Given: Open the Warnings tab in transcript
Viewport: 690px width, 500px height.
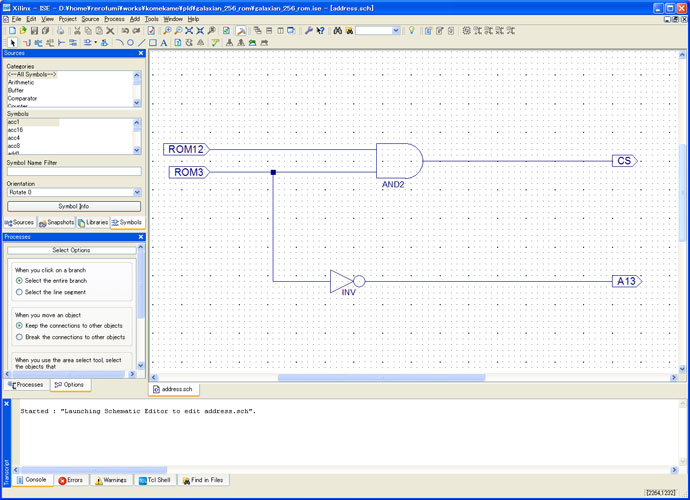Looking at the screenshot, I should click(x=111, y=480).
